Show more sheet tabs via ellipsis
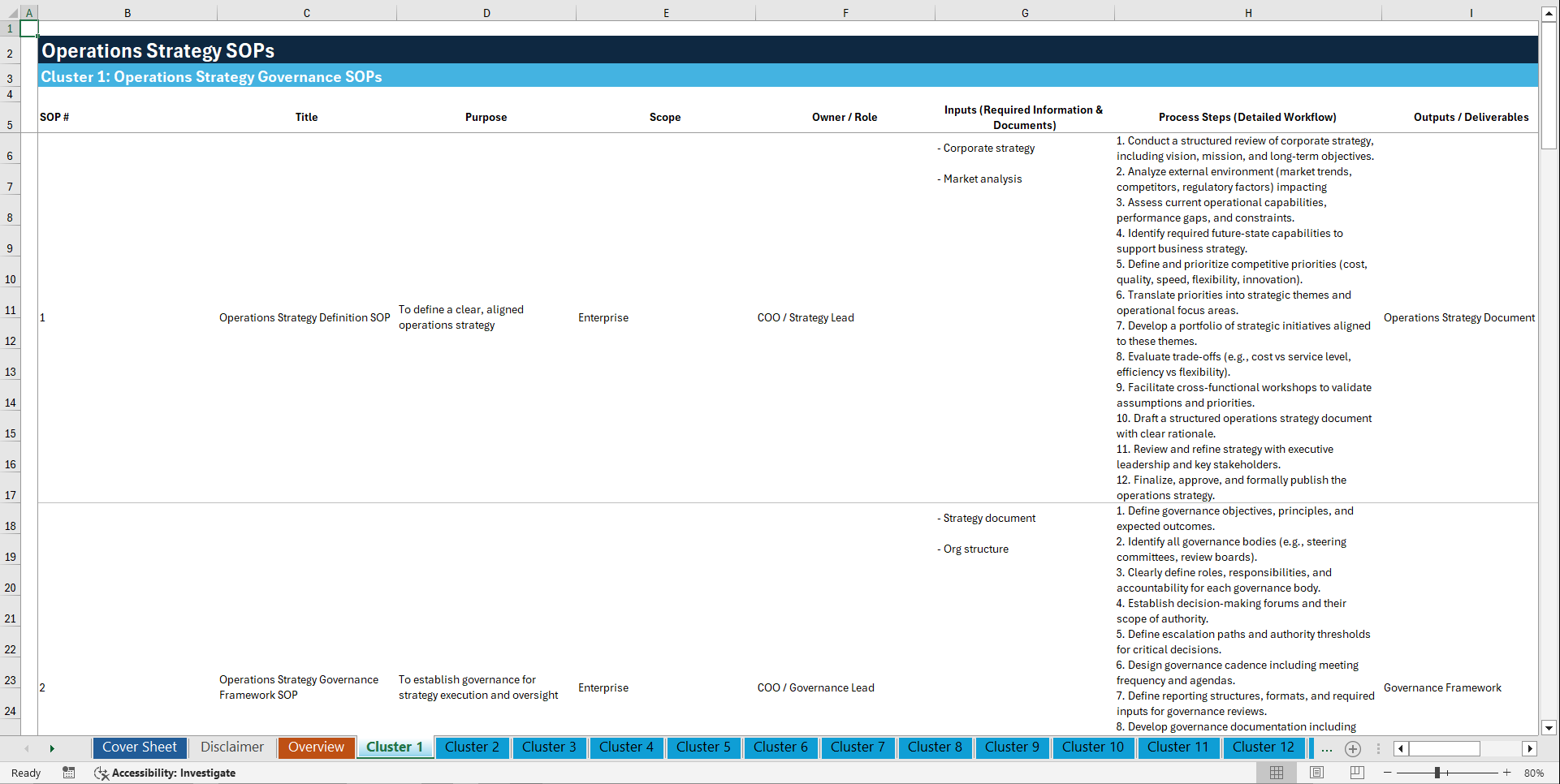Image resolution: width=1560 pixels, height=784 pixels. (x=1327, y=748)
